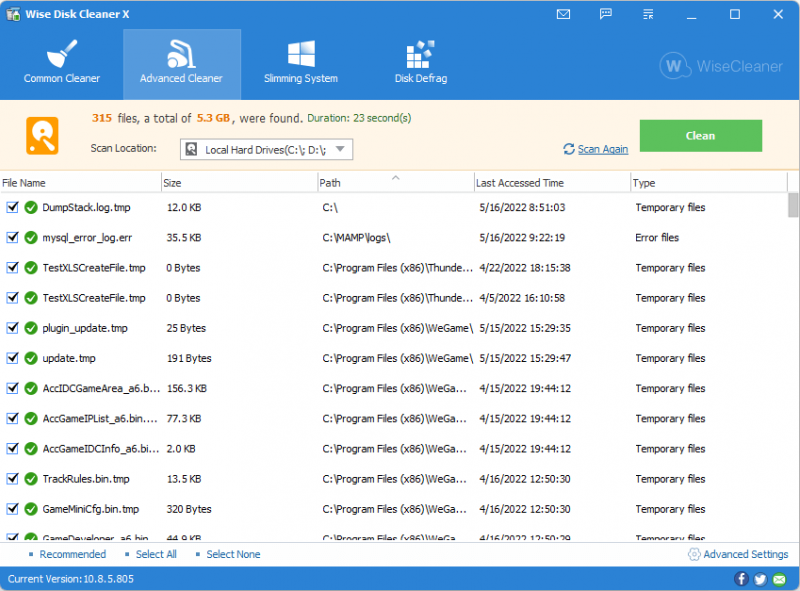Click the Scan Again refresh icon
Image resolution: width=800 pixels, height=591 pixels.
[569, 149]
